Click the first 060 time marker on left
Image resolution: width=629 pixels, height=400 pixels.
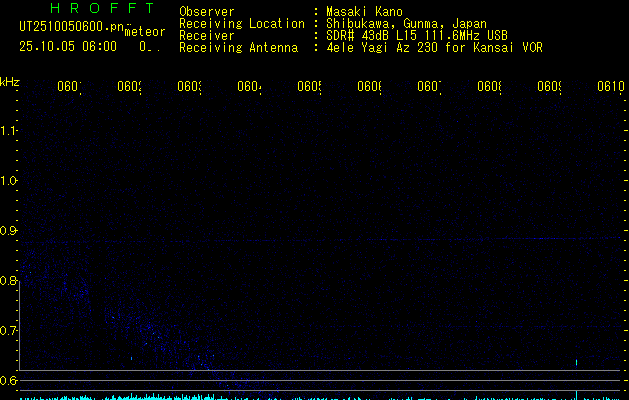tap(68, 87)
